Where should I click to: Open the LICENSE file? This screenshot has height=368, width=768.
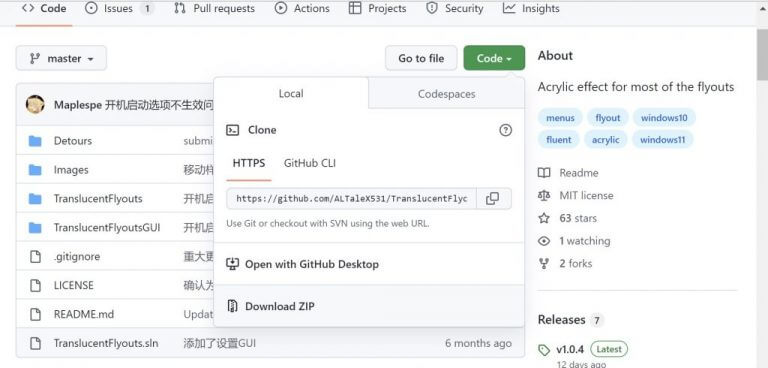73,285
